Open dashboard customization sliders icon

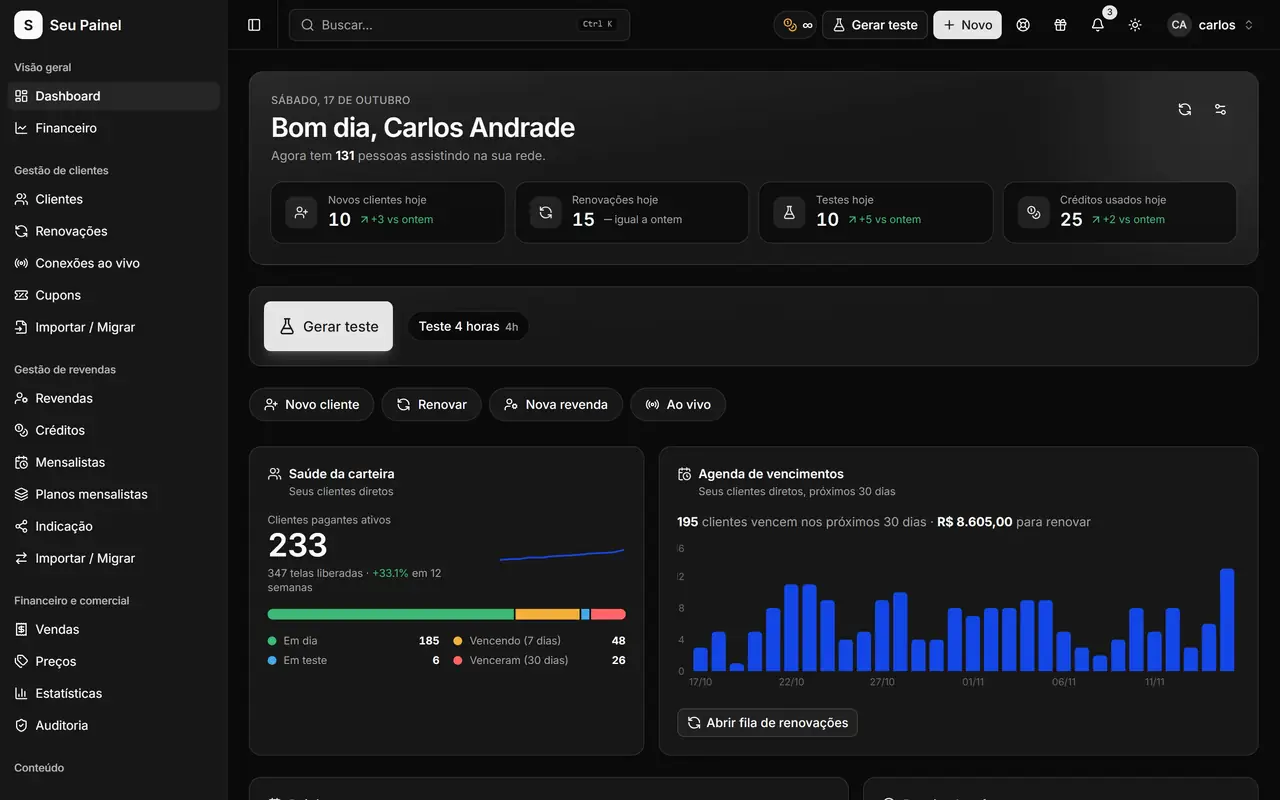tap(1220, 109)
